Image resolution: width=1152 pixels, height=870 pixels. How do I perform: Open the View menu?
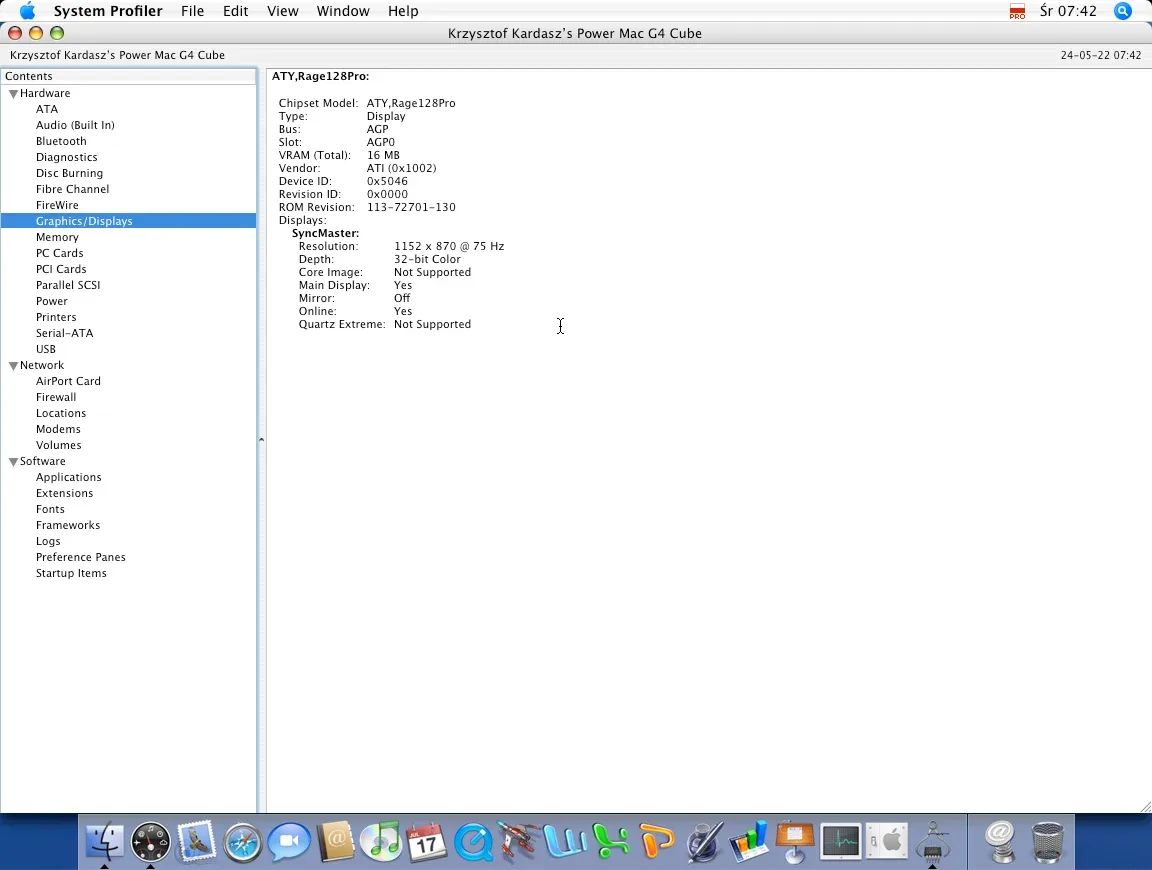click(283, 11)
